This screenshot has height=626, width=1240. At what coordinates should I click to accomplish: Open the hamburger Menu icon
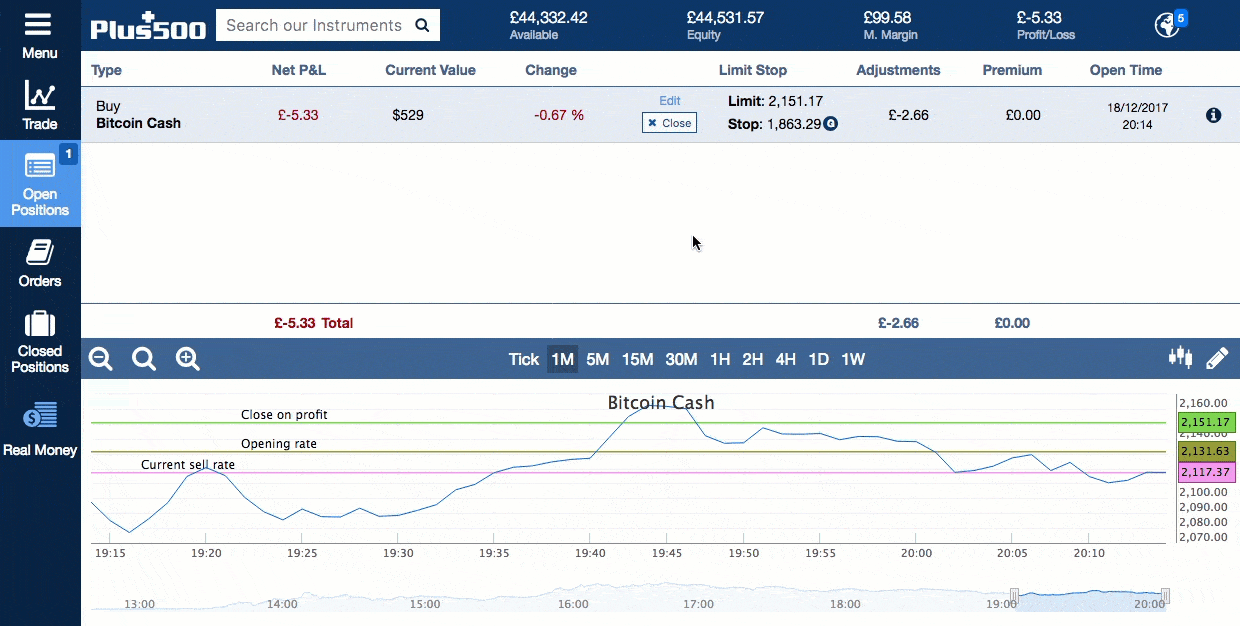39,24
